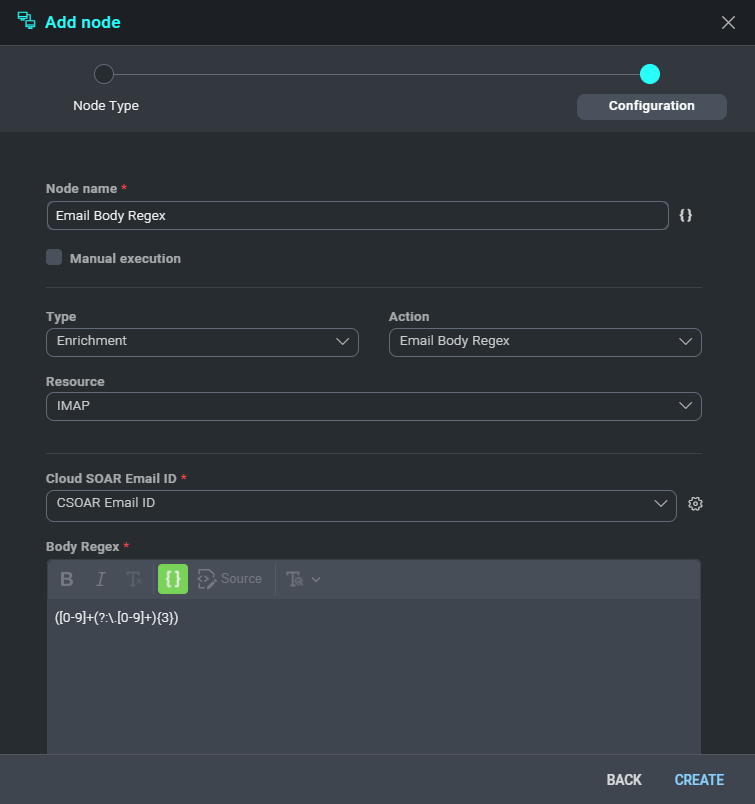Click the braces icon beside Node name
This screenshot has height=804, width=755.
(686, 215)
